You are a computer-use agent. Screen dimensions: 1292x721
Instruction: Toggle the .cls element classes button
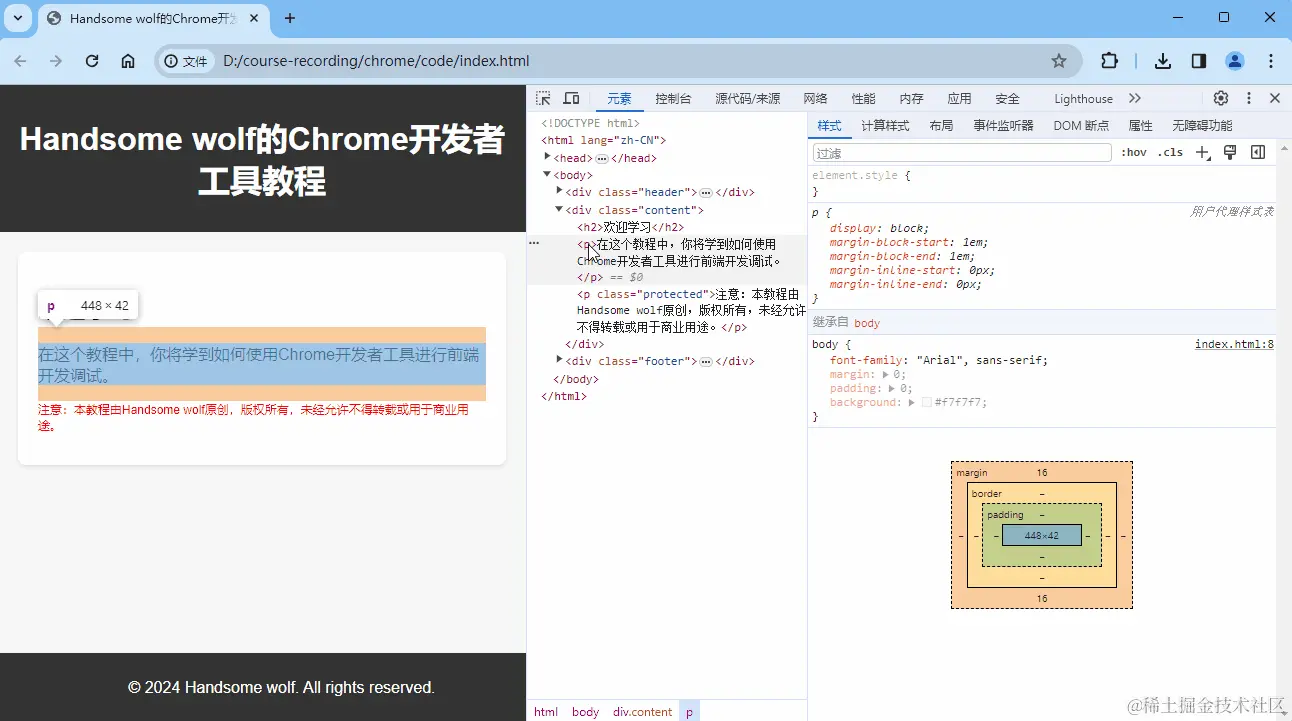click(1170, 153)
